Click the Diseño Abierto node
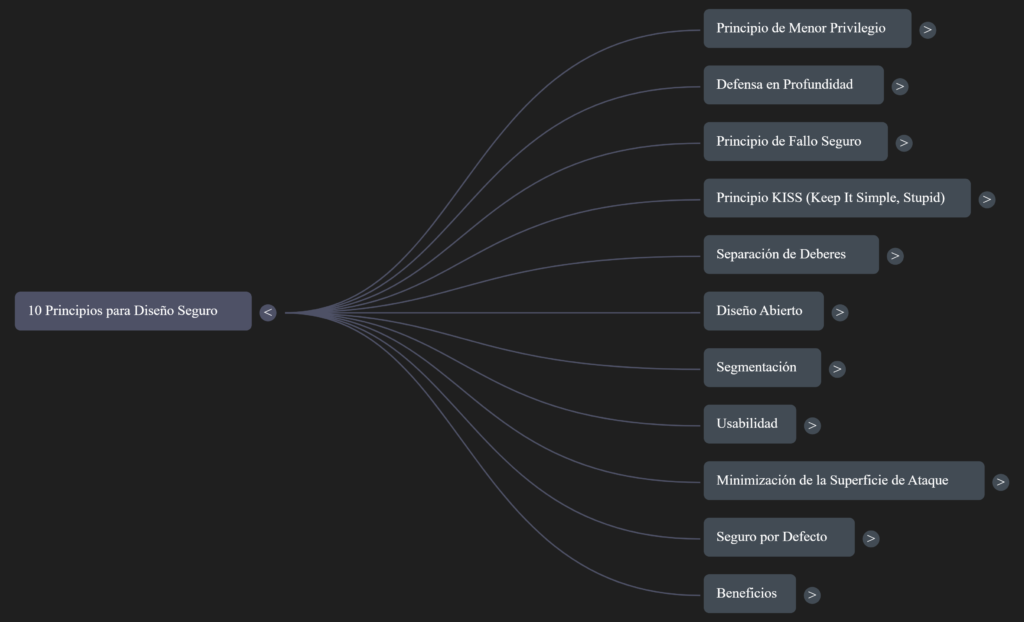Screen dimensions: 1024x622 click(x=763, y=311)
